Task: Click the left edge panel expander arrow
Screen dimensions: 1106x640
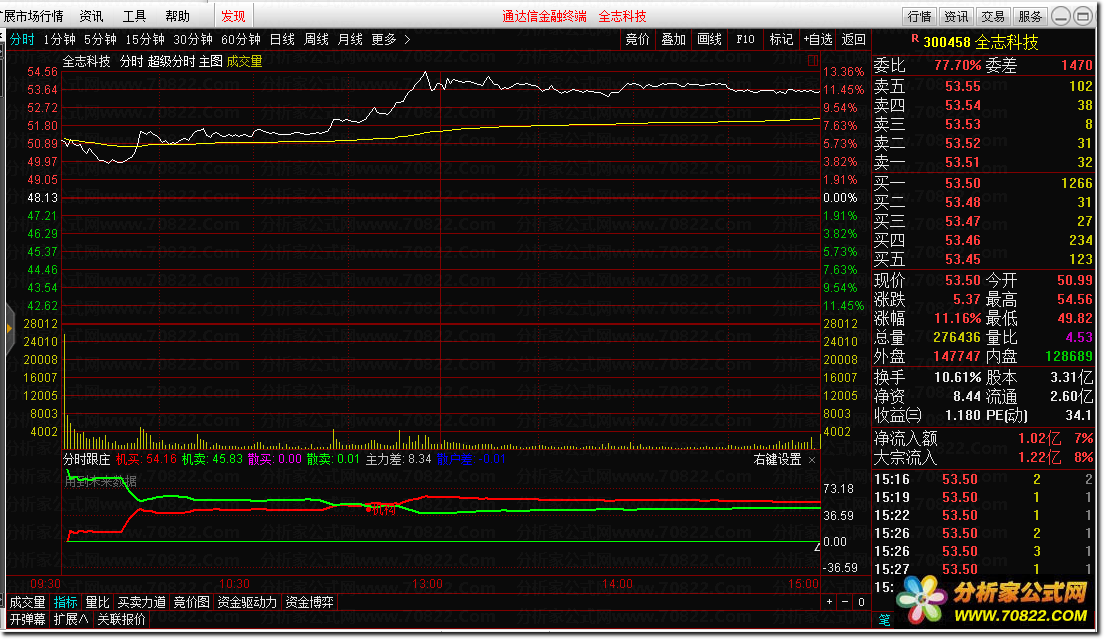Action: point(10,328)
